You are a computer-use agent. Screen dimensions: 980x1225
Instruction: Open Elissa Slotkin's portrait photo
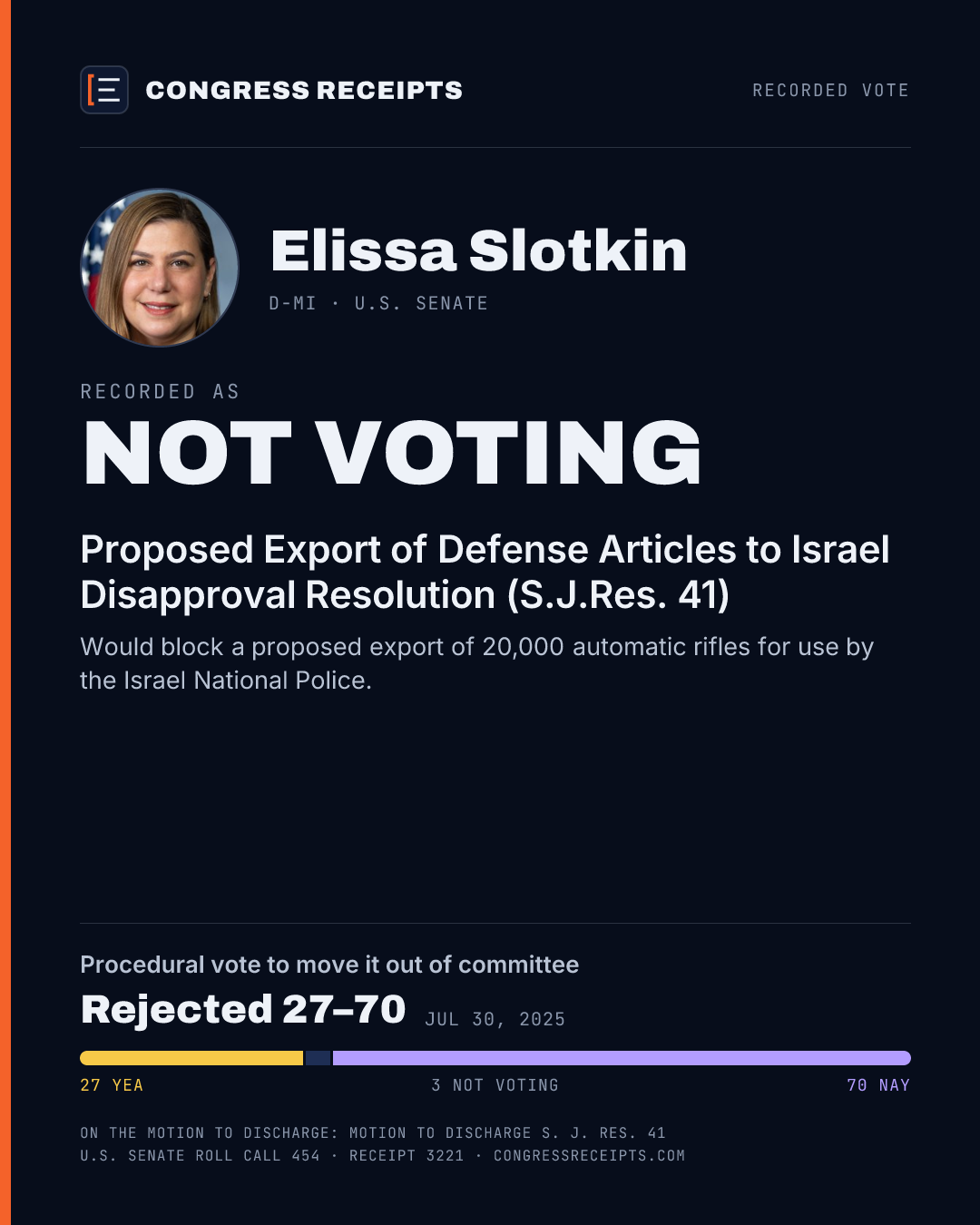coord(160,268)
